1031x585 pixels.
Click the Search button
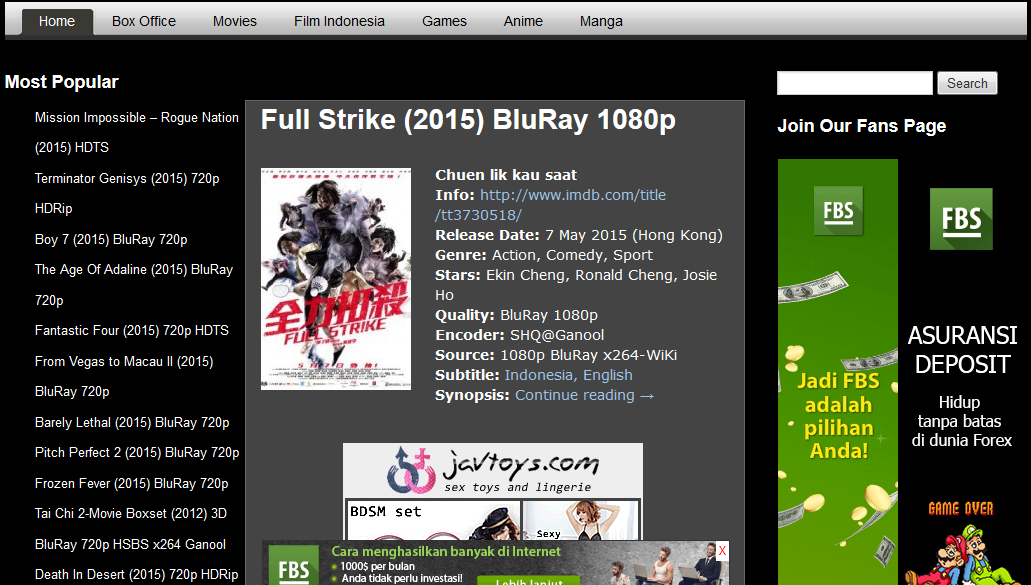(967, 83)
